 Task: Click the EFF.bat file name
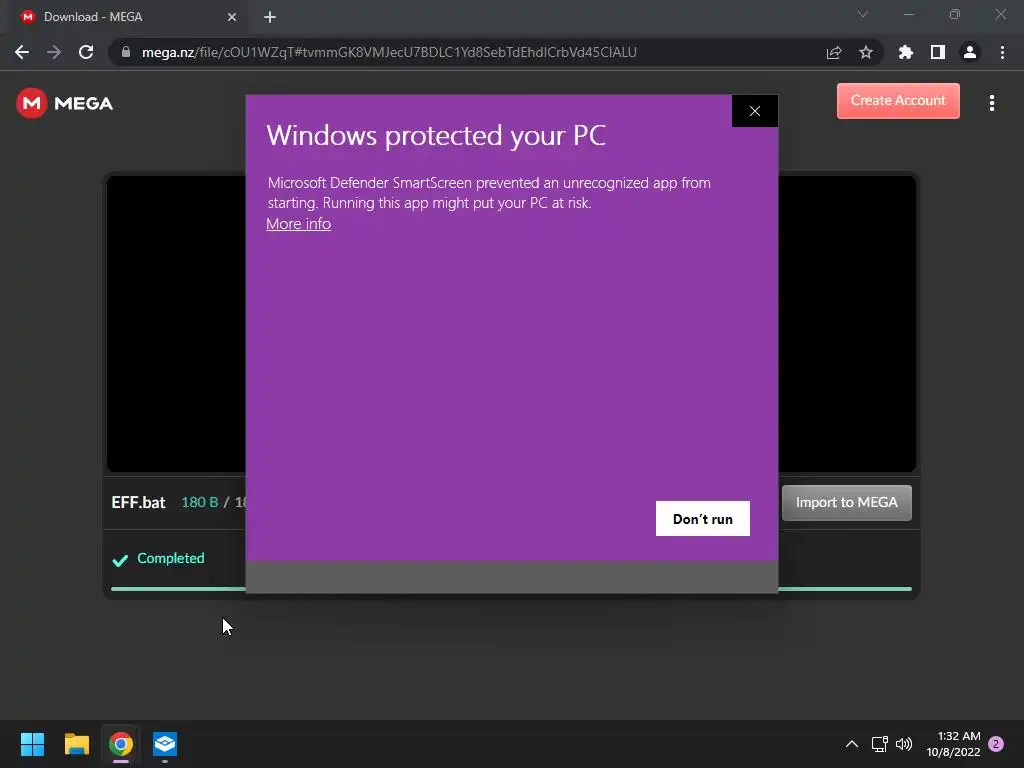point(138,502)
